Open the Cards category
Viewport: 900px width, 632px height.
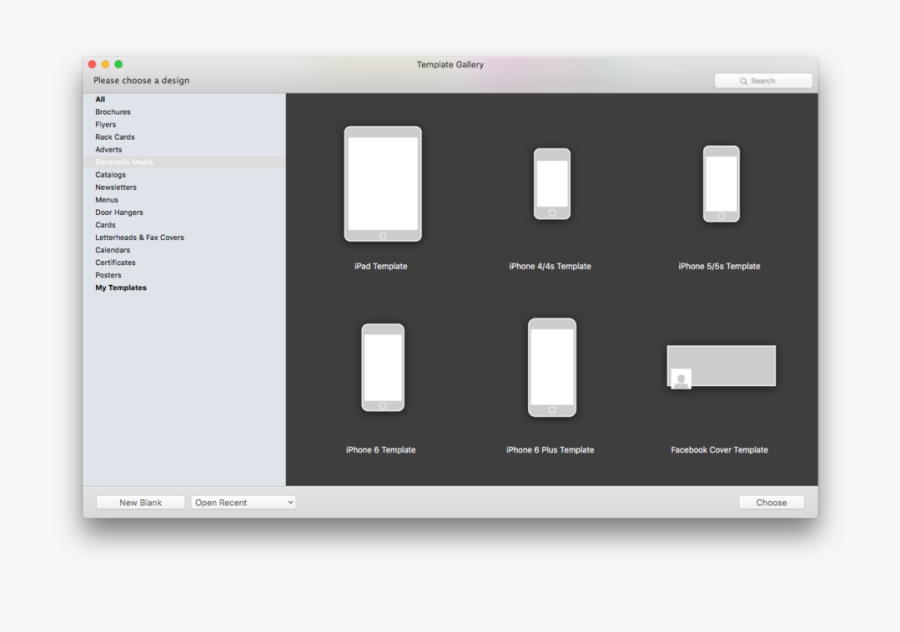tap(105, 225)
